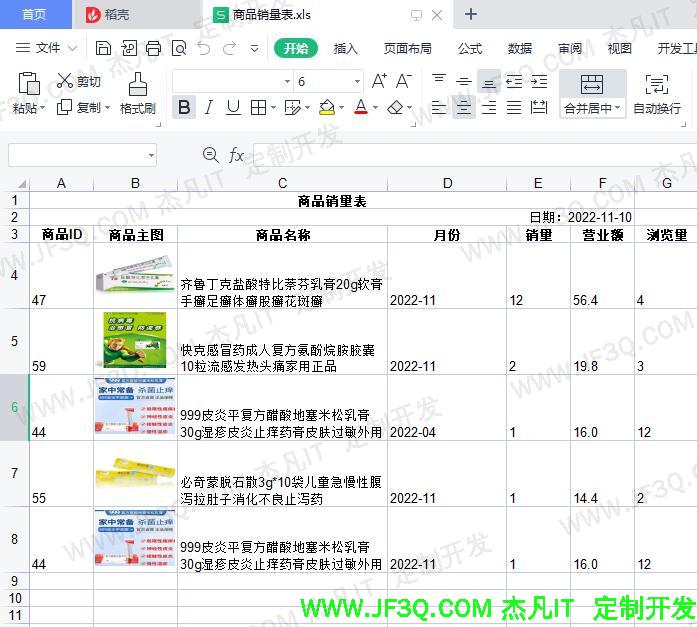Image resolution: width=697 pixels, height=627 pixels.
Task: Click the center horizontally icon
Action: [464, 107]
